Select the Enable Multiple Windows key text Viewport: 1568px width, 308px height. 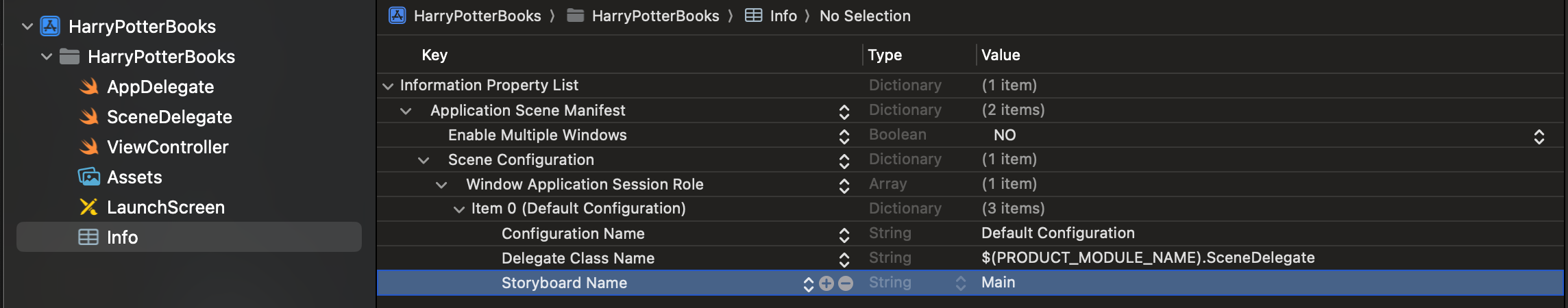pos(537,135)
